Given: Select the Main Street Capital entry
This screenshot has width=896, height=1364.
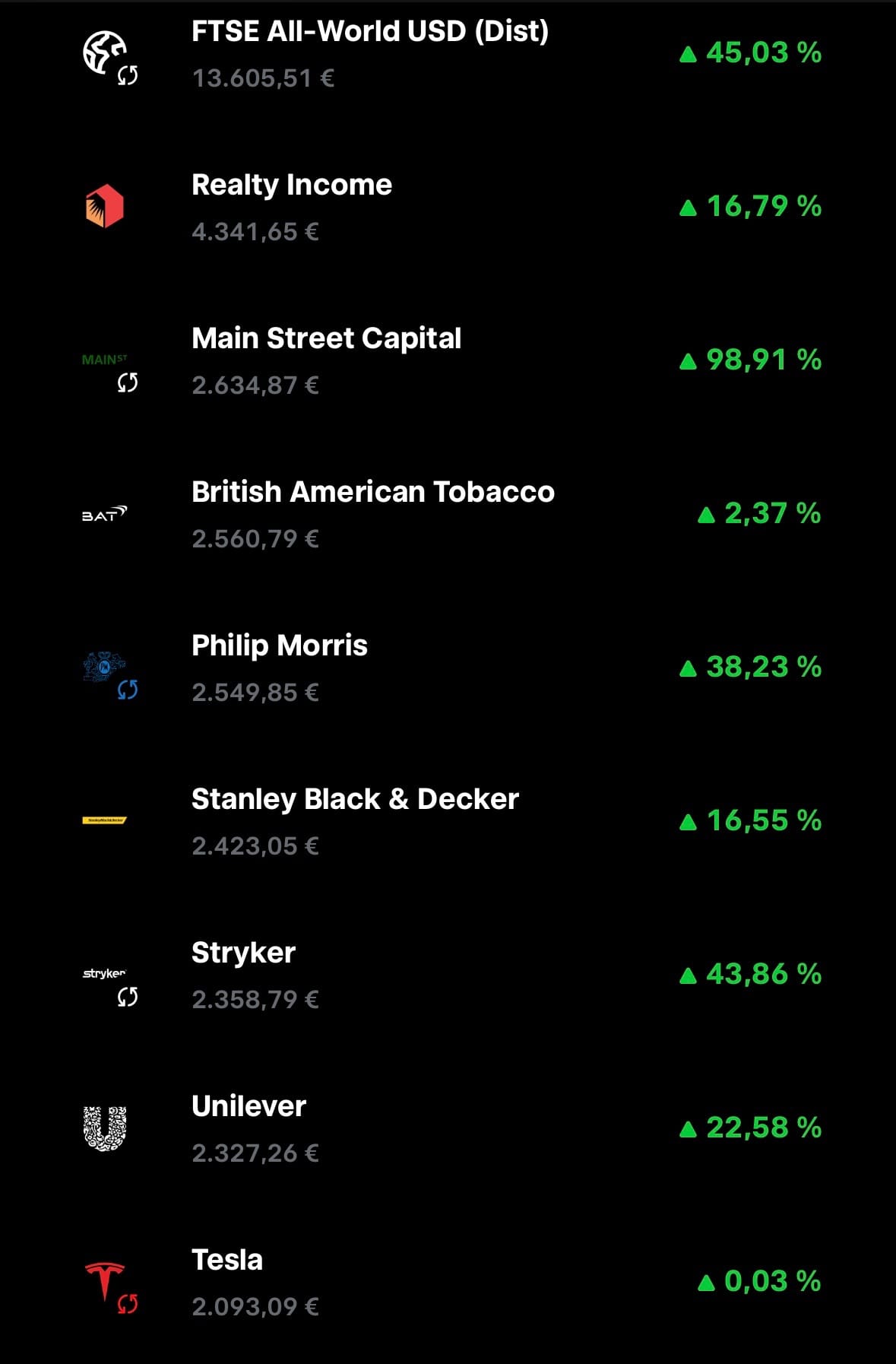Looking at the screenshot, I should [x=448, y=360].
